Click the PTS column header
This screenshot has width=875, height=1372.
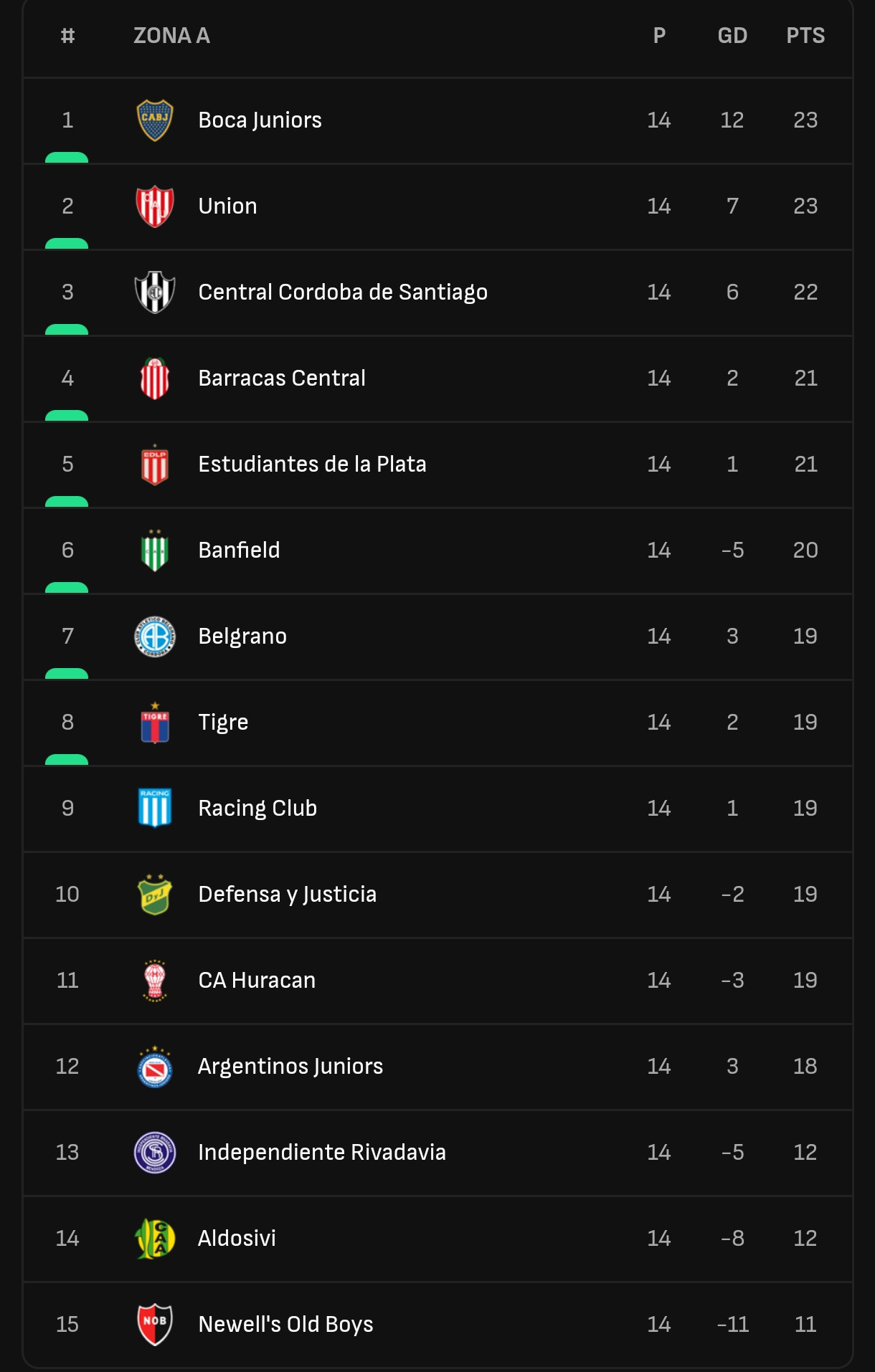click(x=805, y=36)
